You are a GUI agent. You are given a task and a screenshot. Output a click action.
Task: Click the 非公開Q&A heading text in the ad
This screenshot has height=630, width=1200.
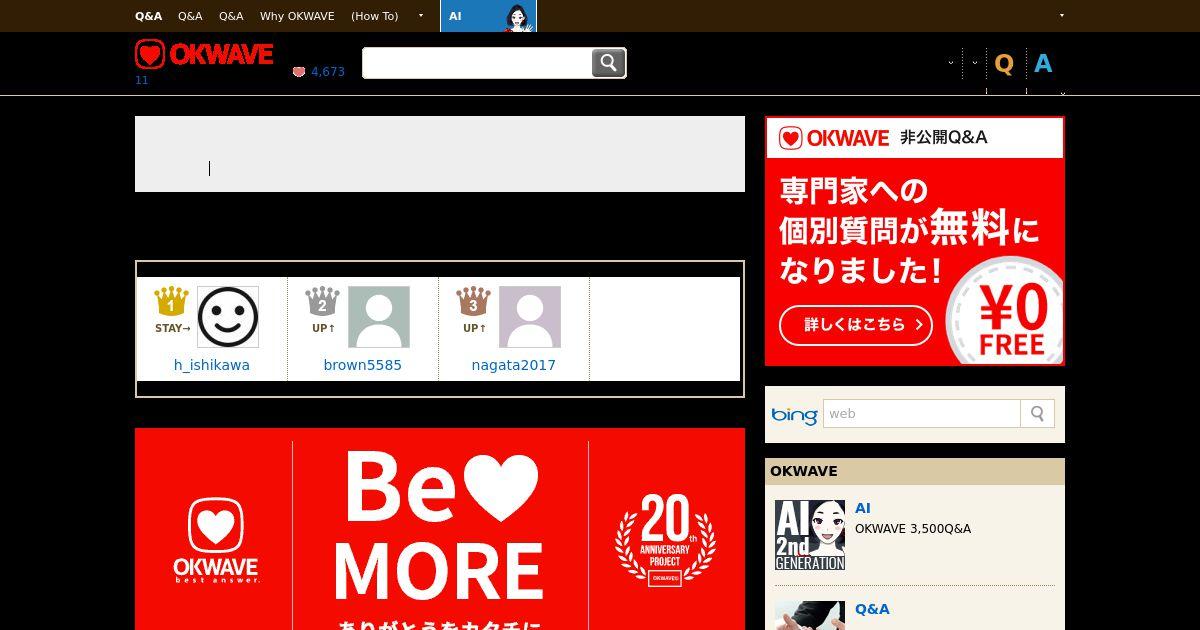943,138
